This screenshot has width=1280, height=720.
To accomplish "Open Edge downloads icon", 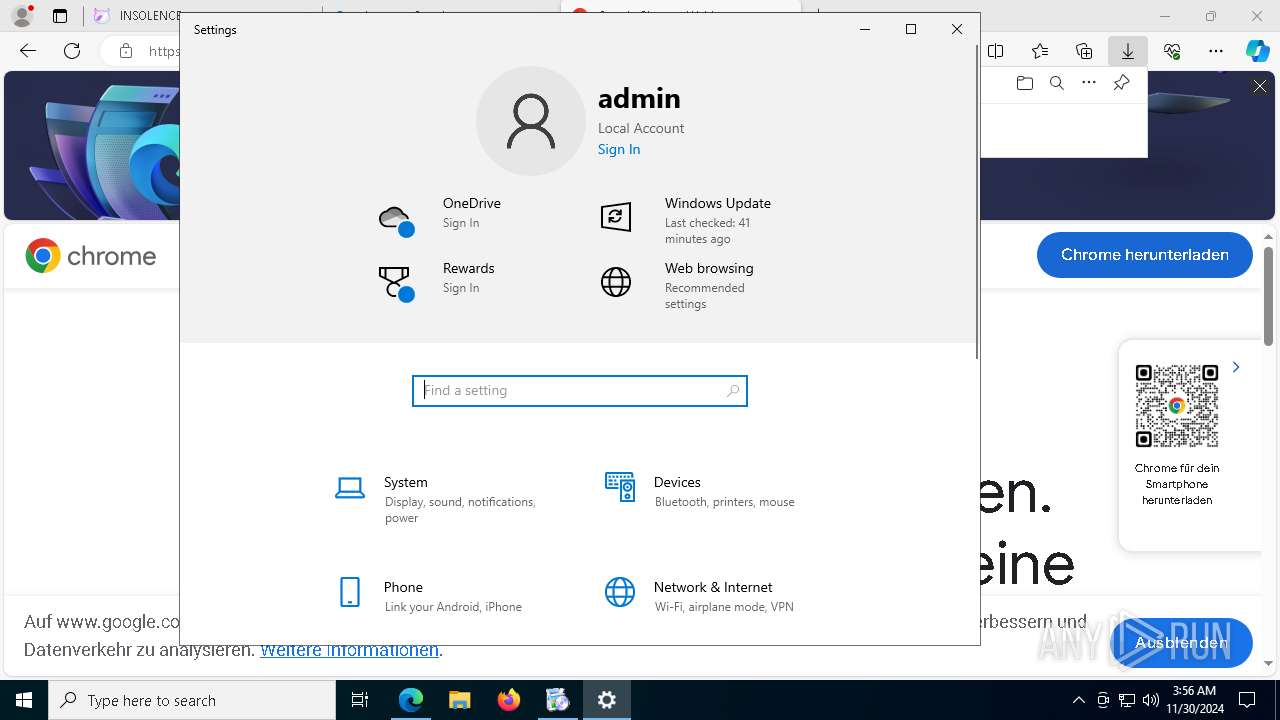I will [1128, 51].
